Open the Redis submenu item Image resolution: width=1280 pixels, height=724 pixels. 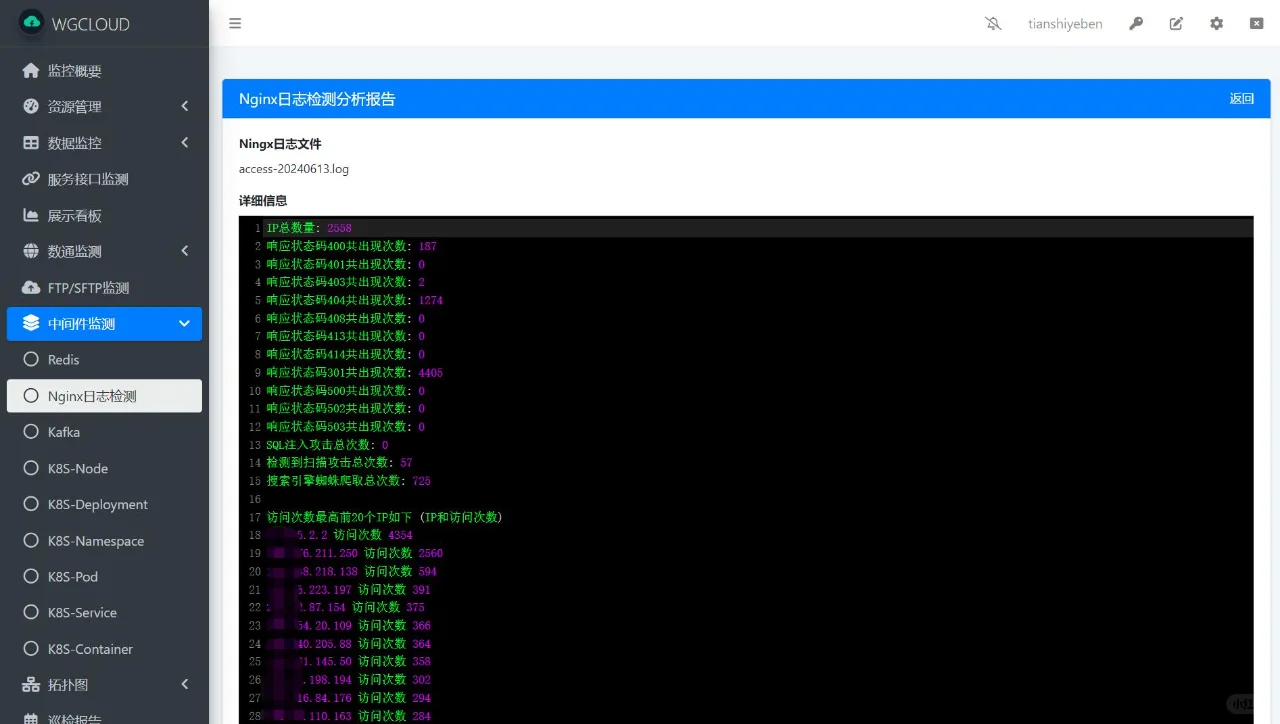tap(104, 360)
